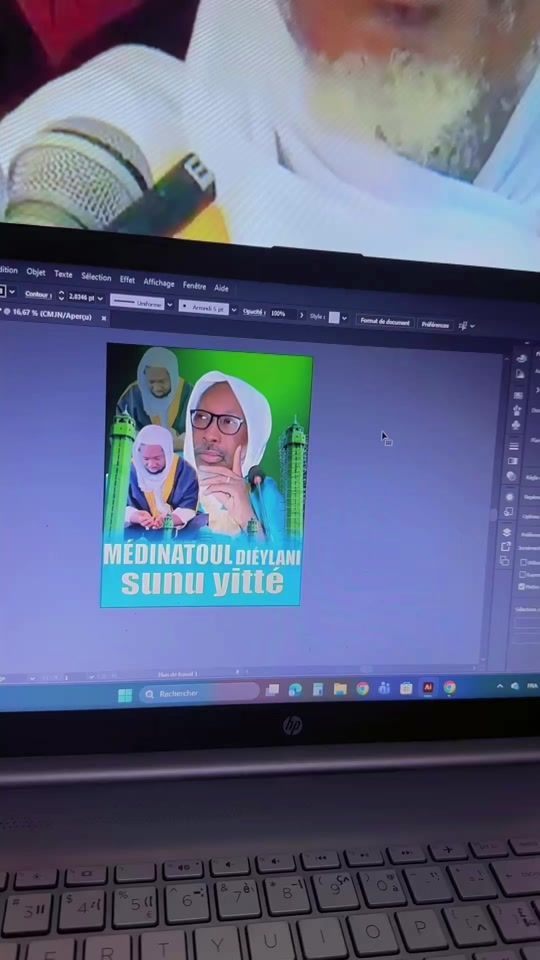Show hidden system tray icons chevron
The height and width of the screenshot is (960, 540).
tap(500, 686)
